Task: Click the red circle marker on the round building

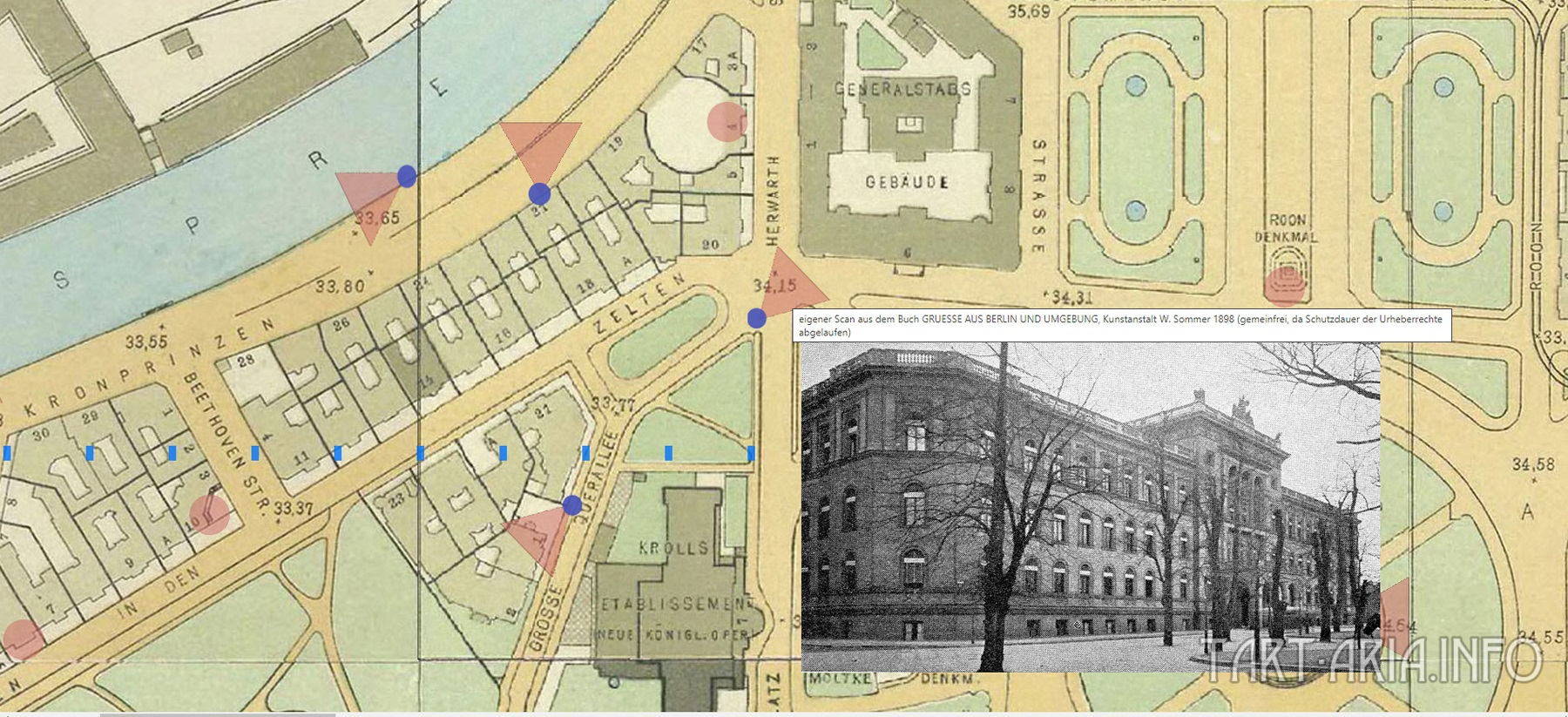Action: (x=726, y=122)
